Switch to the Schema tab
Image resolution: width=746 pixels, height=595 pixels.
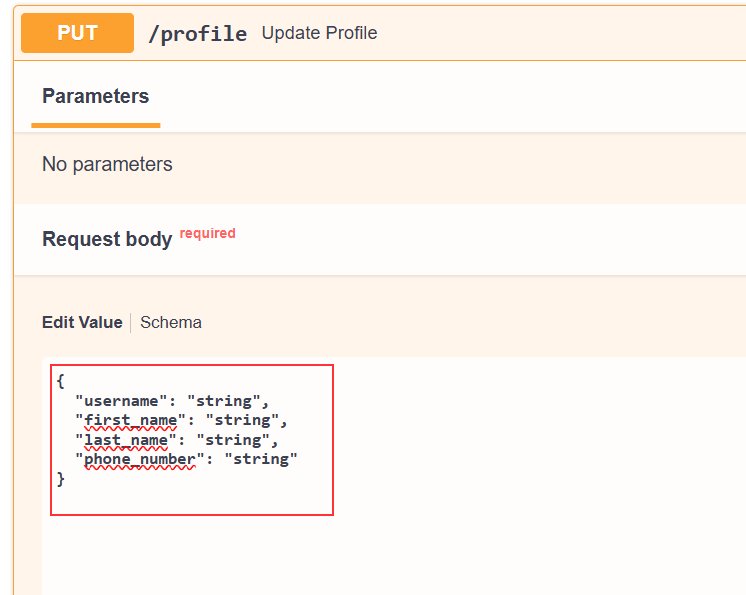[171, 322]
